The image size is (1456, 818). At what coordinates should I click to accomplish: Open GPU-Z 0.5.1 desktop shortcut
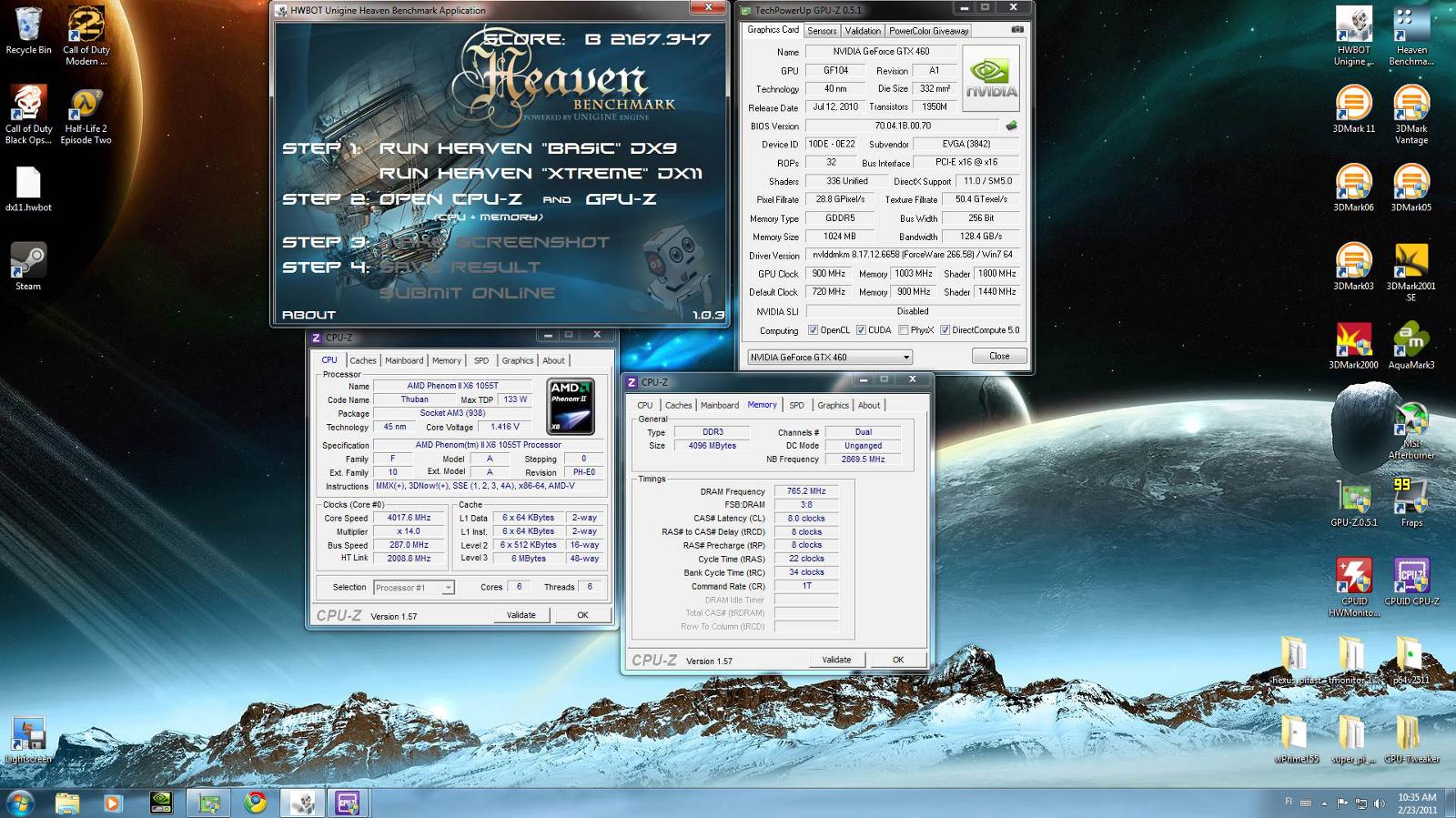(x=1353, y=503)
